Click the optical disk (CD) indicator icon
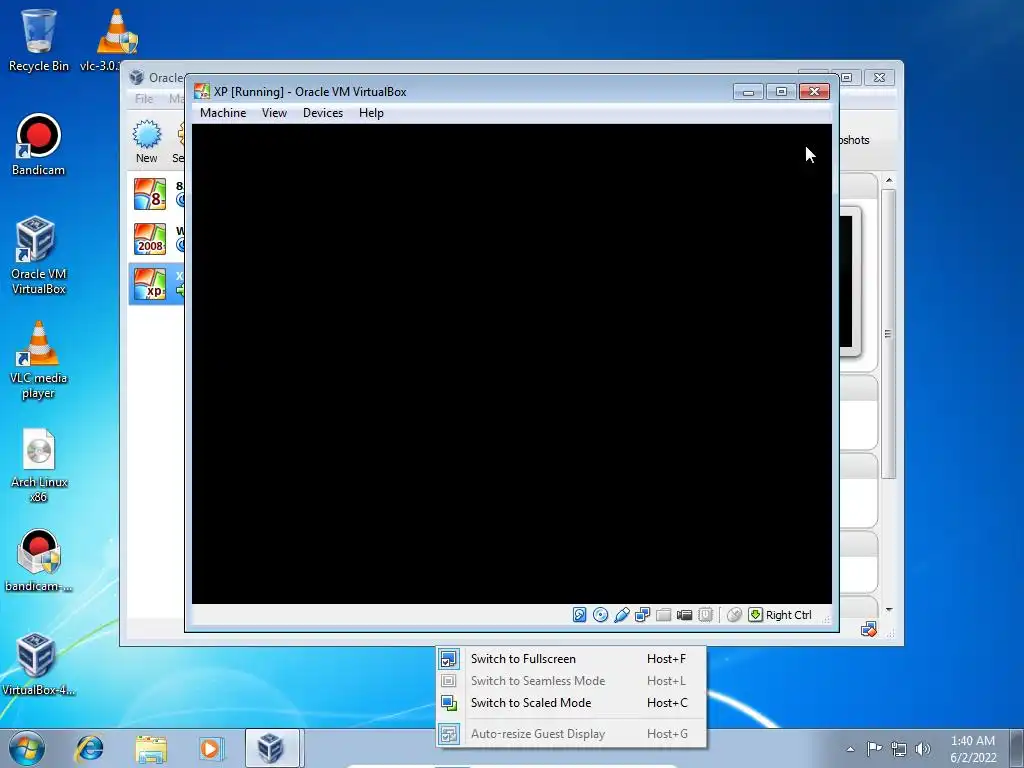The width and height of the screenshot is (1024, 768). 600,615
